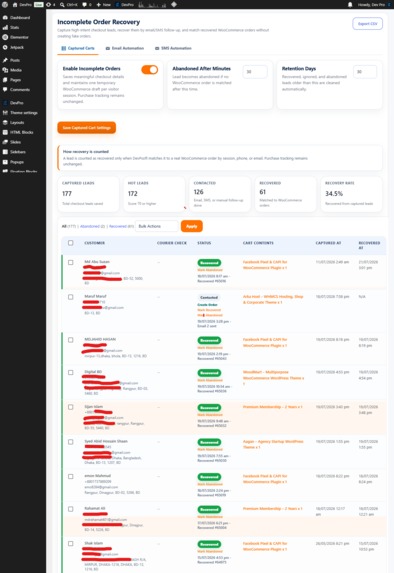Open the Bulk Actions dropdown
This screenshot has width=394, height=573.
pos(157,226)
